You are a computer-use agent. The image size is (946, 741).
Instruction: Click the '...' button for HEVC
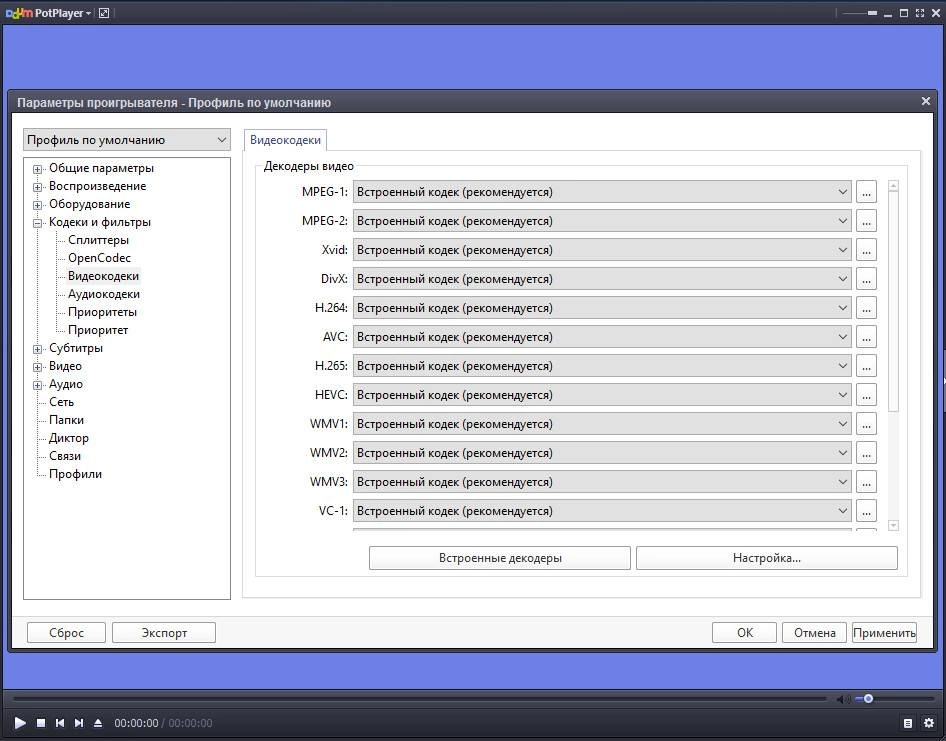(866, 395)
